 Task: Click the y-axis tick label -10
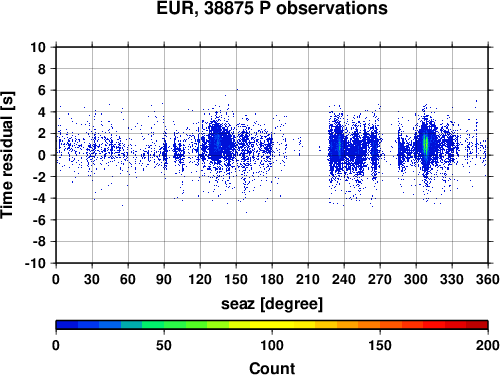35,263
